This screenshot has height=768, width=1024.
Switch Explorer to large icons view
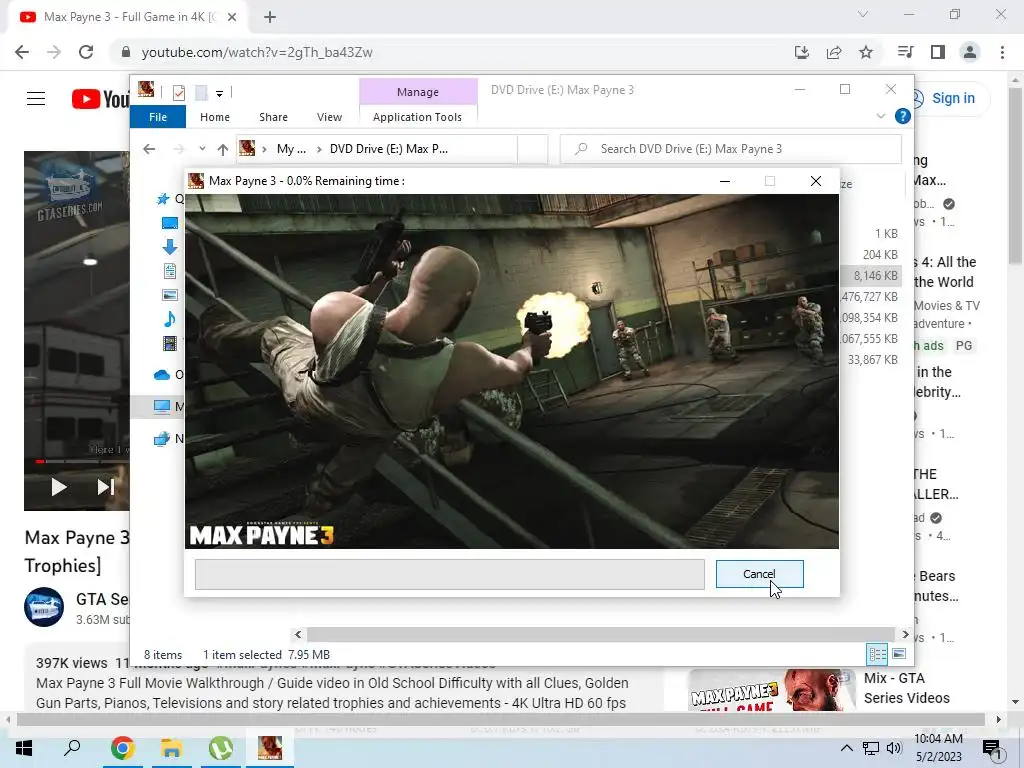click(899, 654)
